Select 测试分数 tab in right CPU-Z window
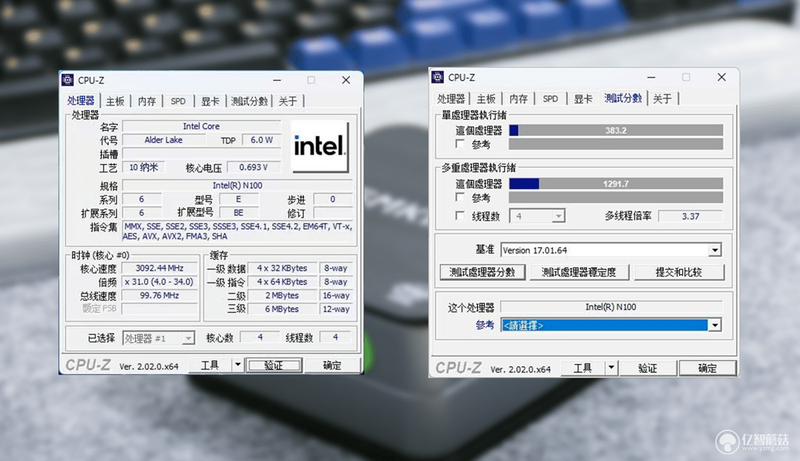Viewport: 800px width, 461px height. [623, 97]
